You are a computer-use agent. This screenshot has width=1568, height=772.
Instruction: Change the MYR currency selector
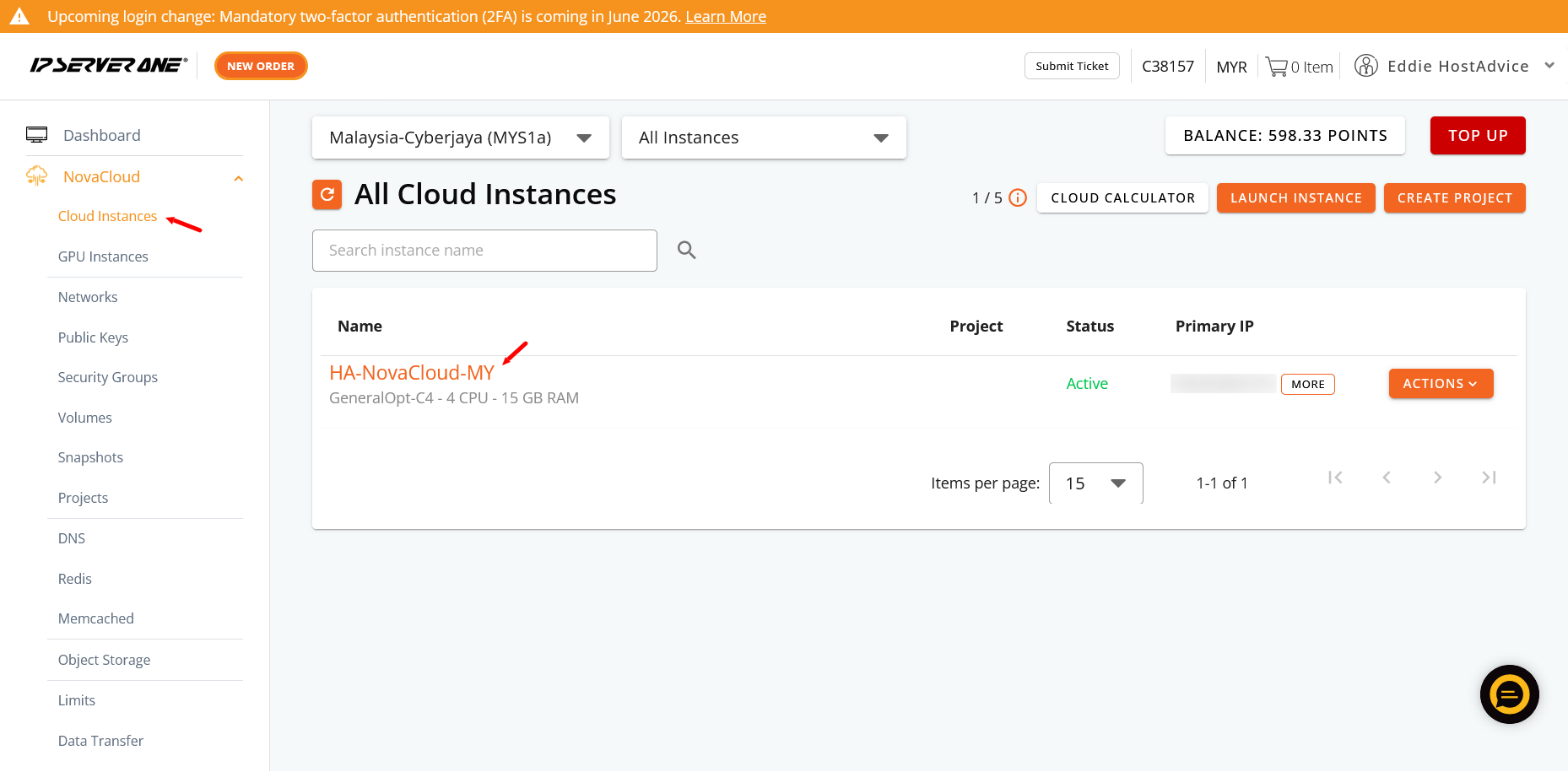[x=1231, y=67]
